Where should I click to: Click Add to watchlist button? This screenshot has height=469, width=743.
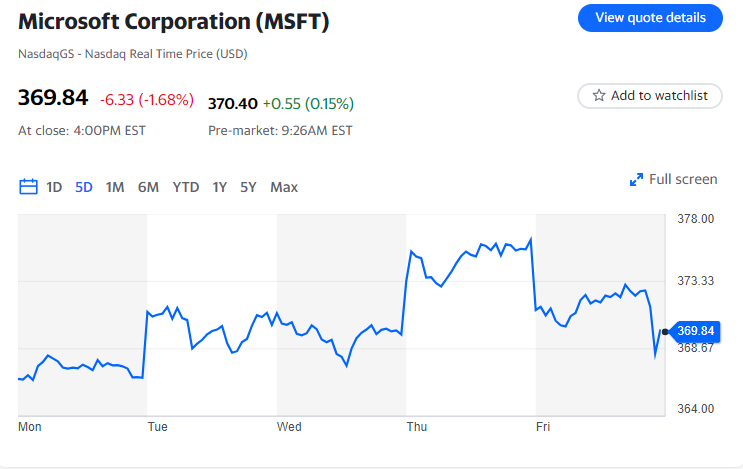(x=650, y=96)
